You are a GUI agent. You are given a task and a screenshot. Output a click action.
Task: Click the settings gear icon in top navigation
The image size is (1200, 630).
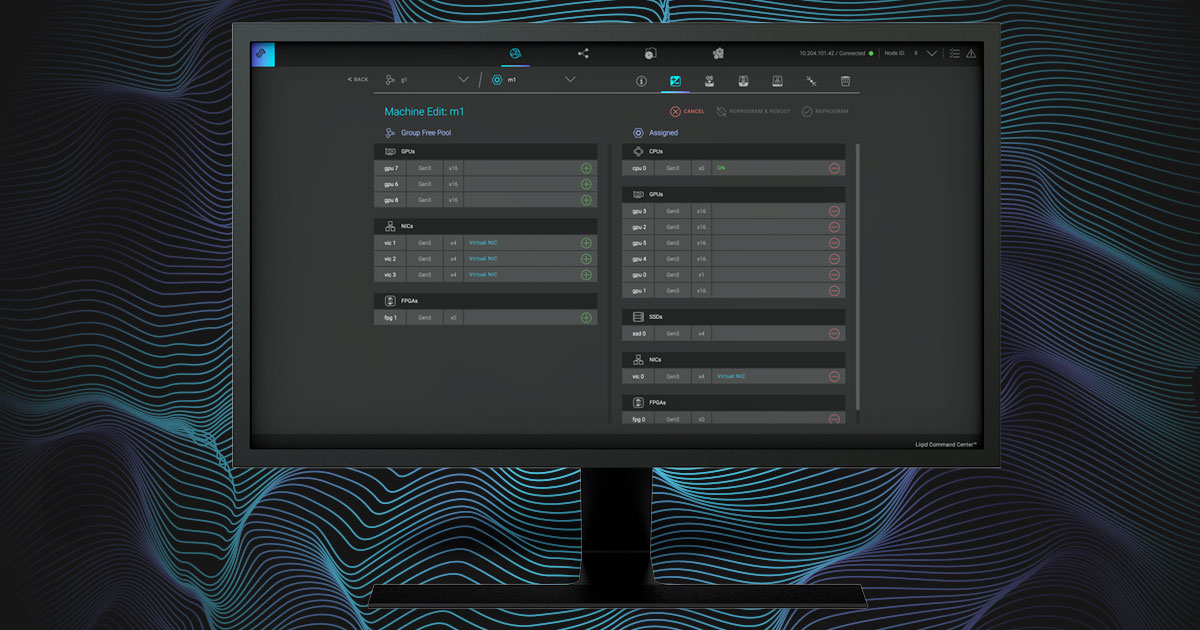[x=718, y=53]
